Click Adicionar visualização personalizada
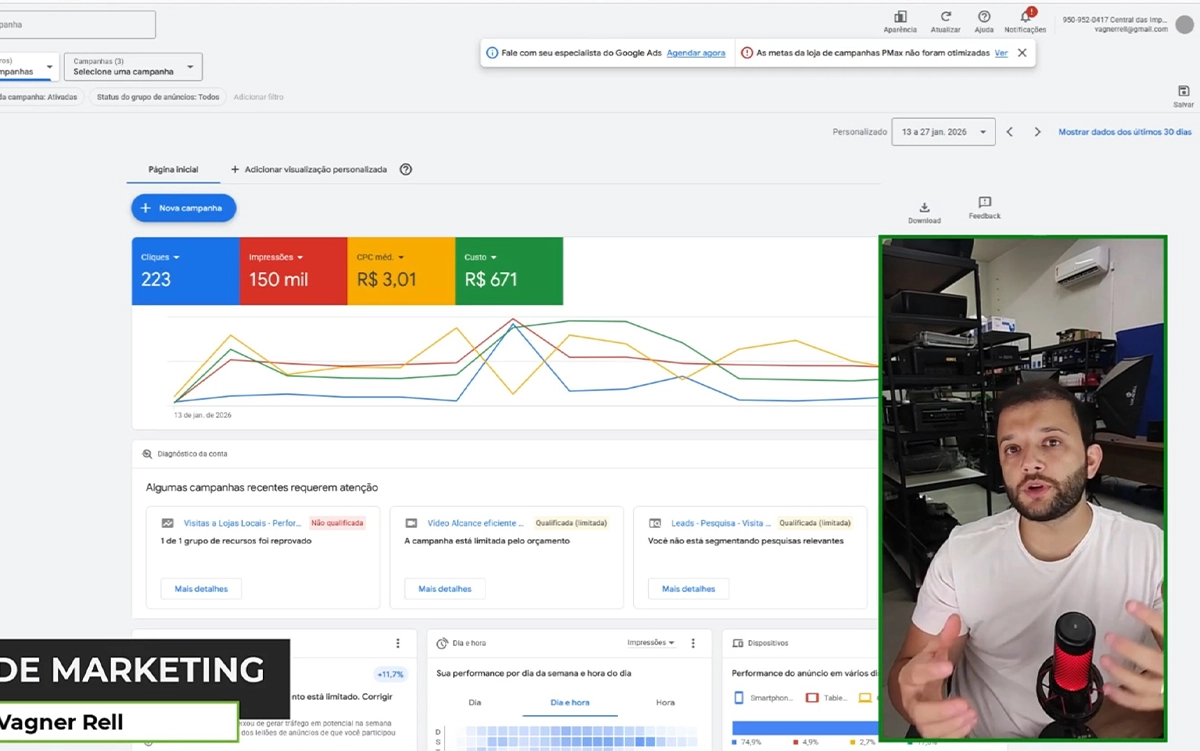This screenshot has height=751, width=1200. 309,170
